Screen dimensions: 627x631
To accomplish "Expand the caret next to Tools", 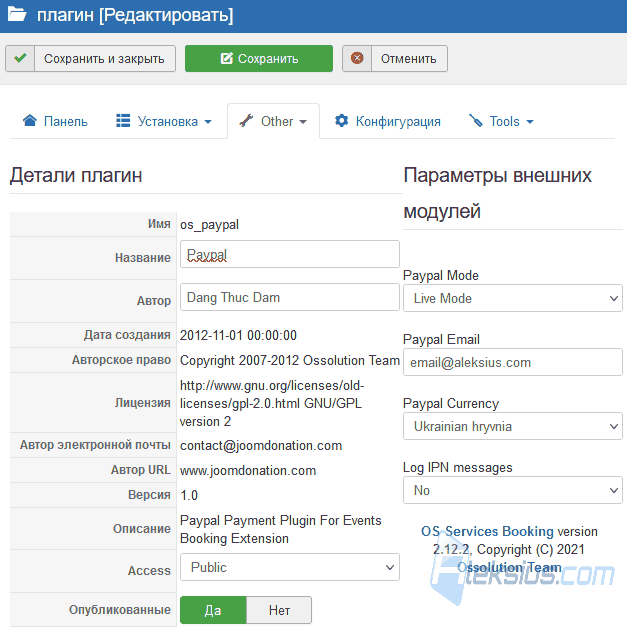I will [530, 122].
